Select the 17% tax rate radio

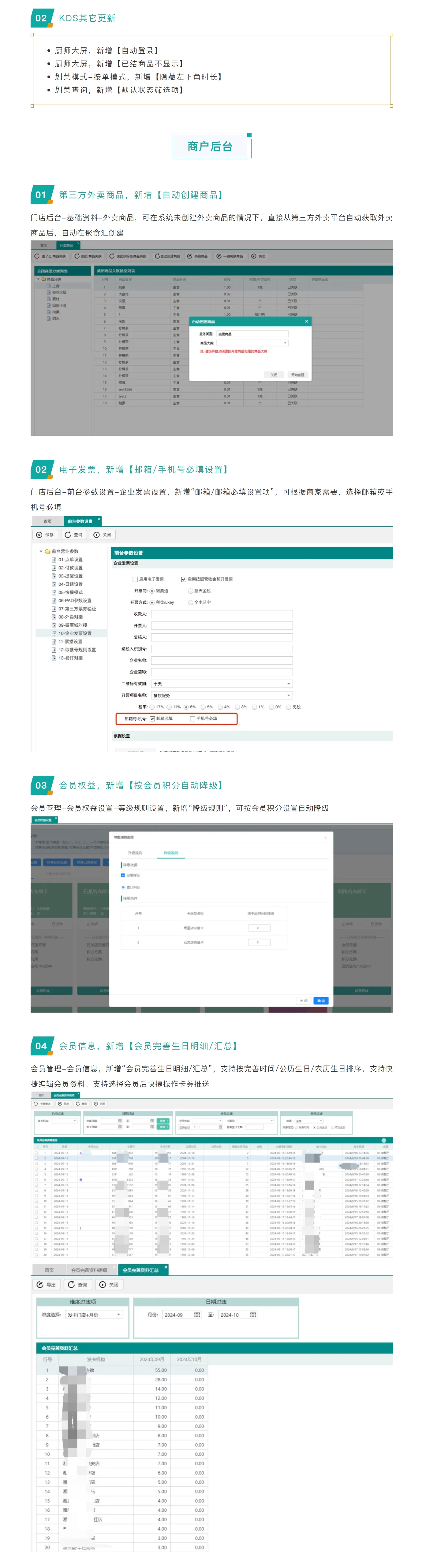pyautogui.click(x=152, y=707)
